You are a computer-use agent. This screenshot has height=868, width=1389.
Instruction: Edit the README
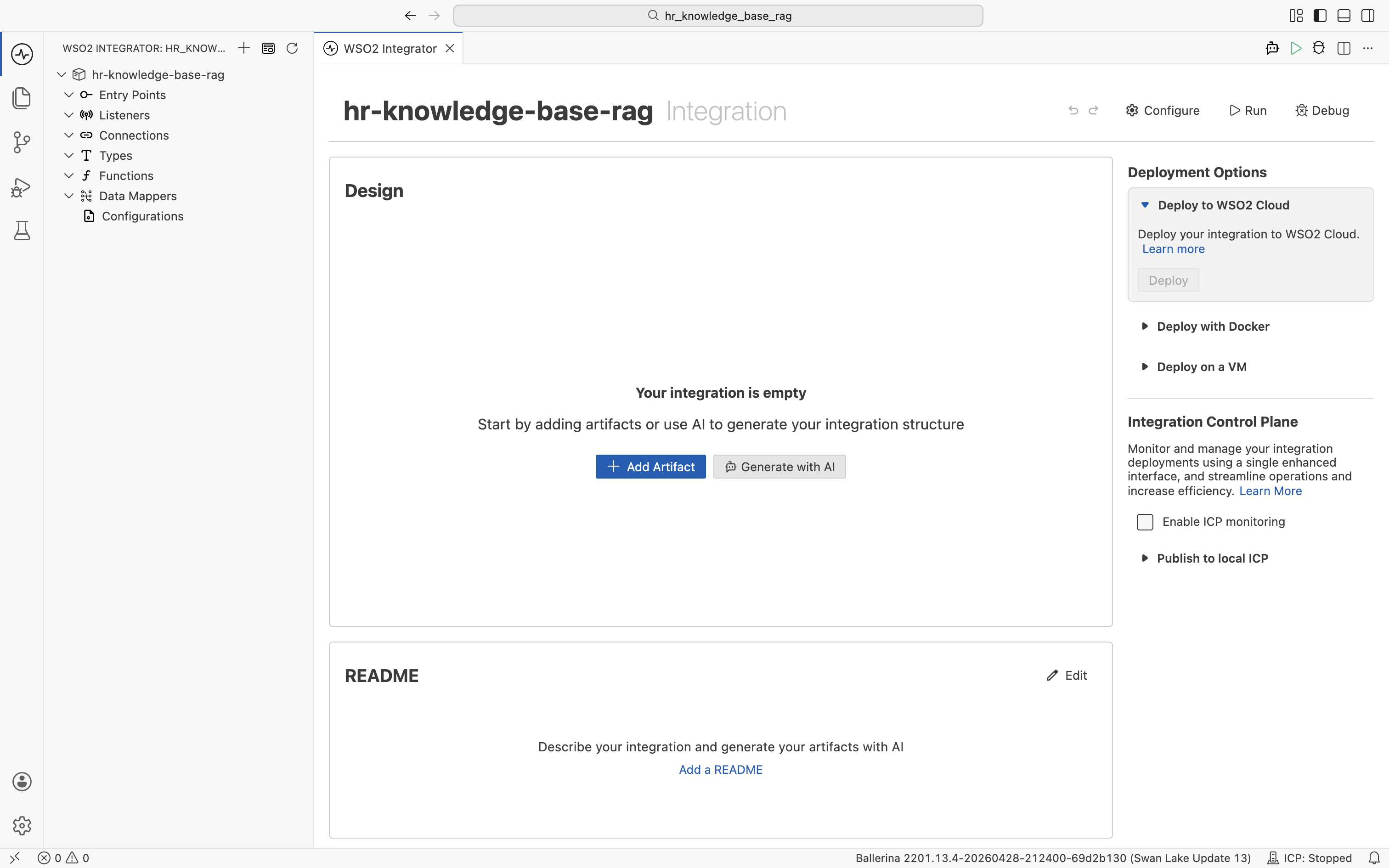pyautogui.click(x=1067, y=676)
